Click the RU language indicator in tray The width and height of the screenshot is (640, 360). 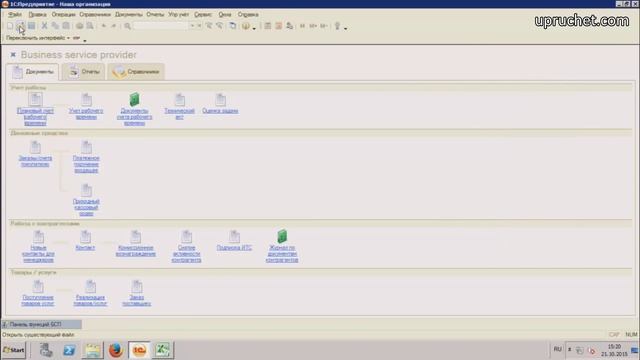[x=558, y=349]
